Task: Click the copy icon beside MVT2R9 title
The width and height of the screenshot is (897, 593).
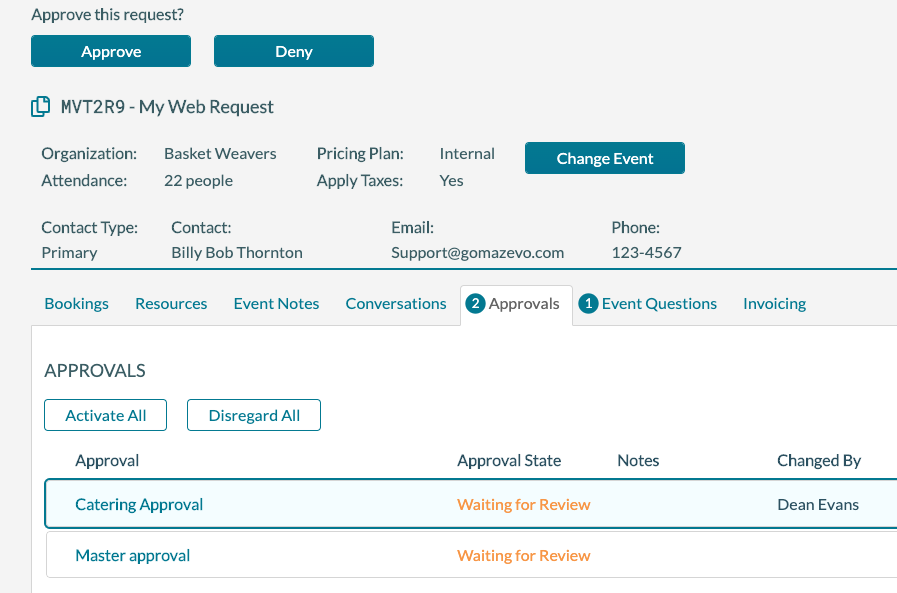Action: point(41,106)
